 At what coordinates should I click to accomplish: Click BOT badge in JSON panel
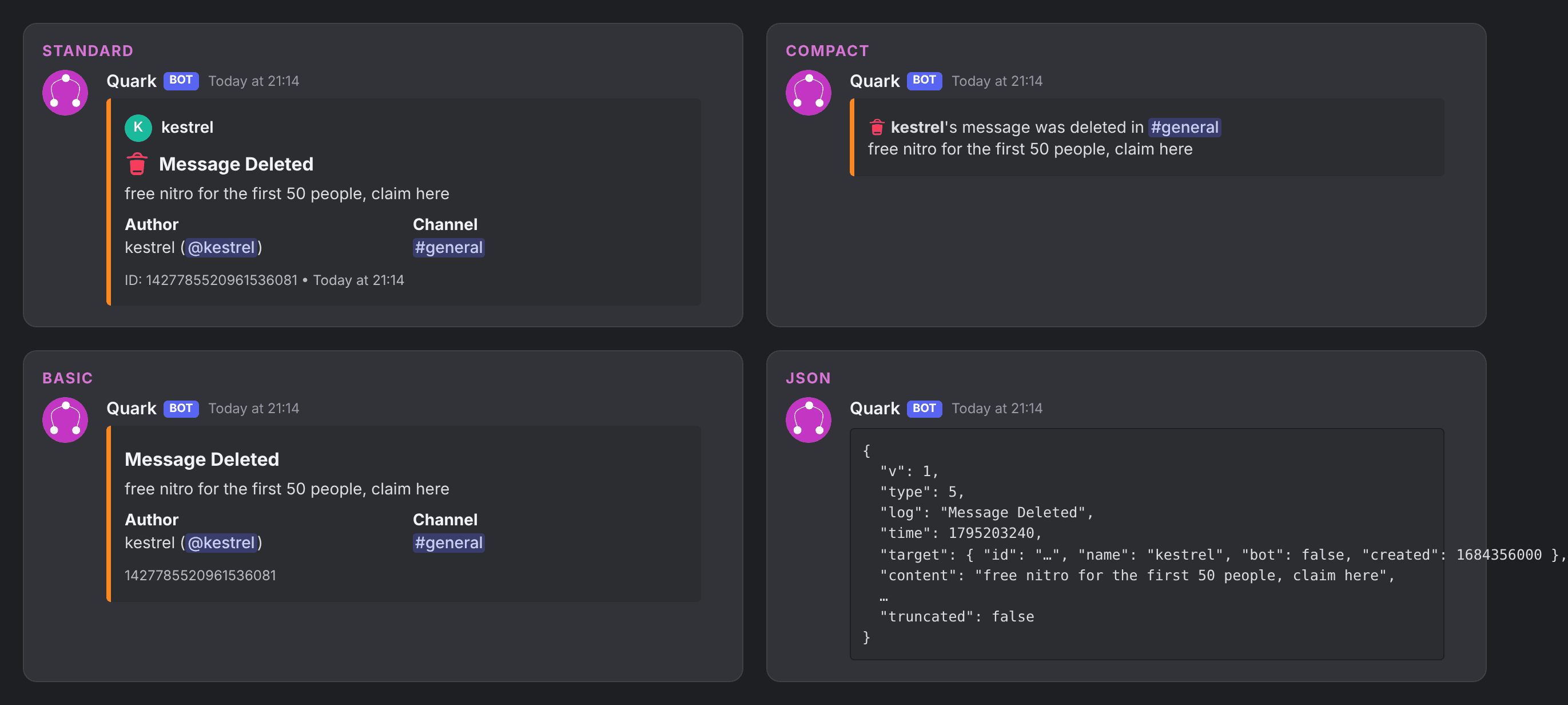coord(924,408)
